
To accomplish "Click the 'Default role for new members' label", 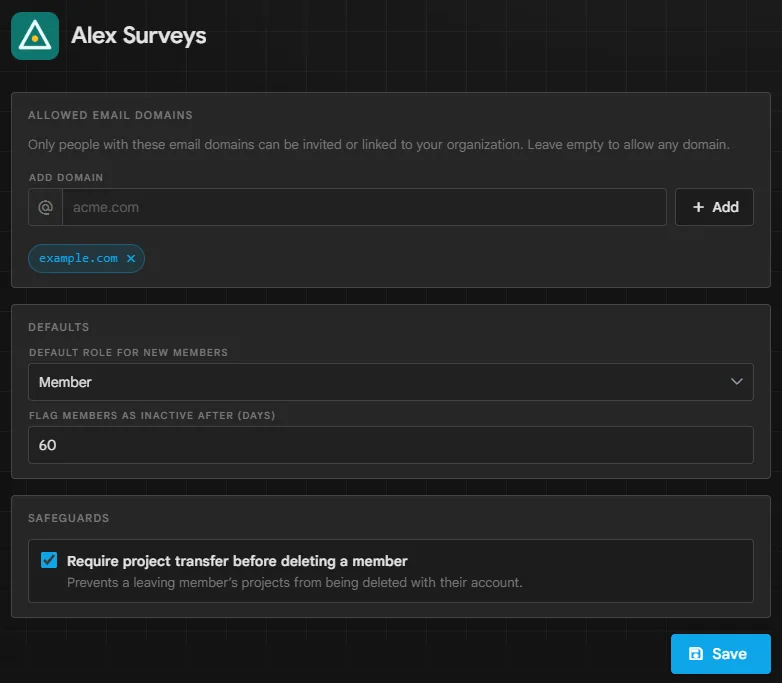I will pos(128,353).
